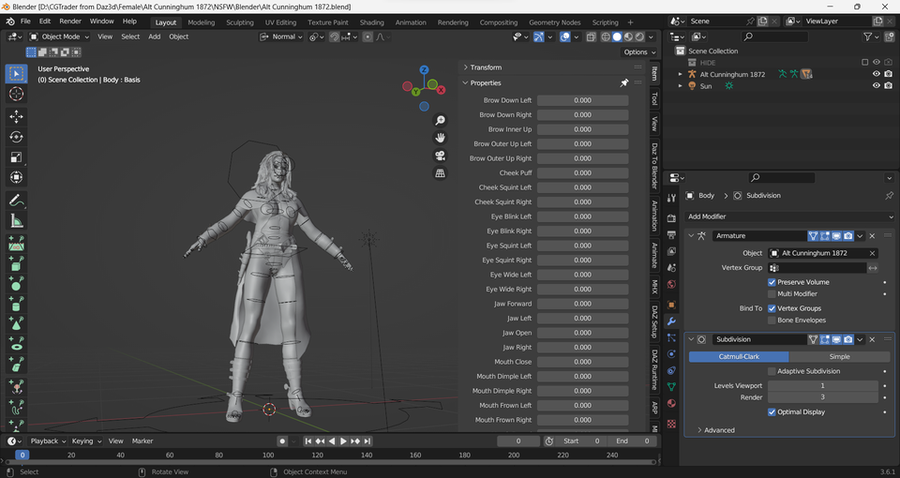Click the zoom magnifier viewport icon
This screenshot has width=900, height=478.
pyautogui.click(x=440, y=119)
